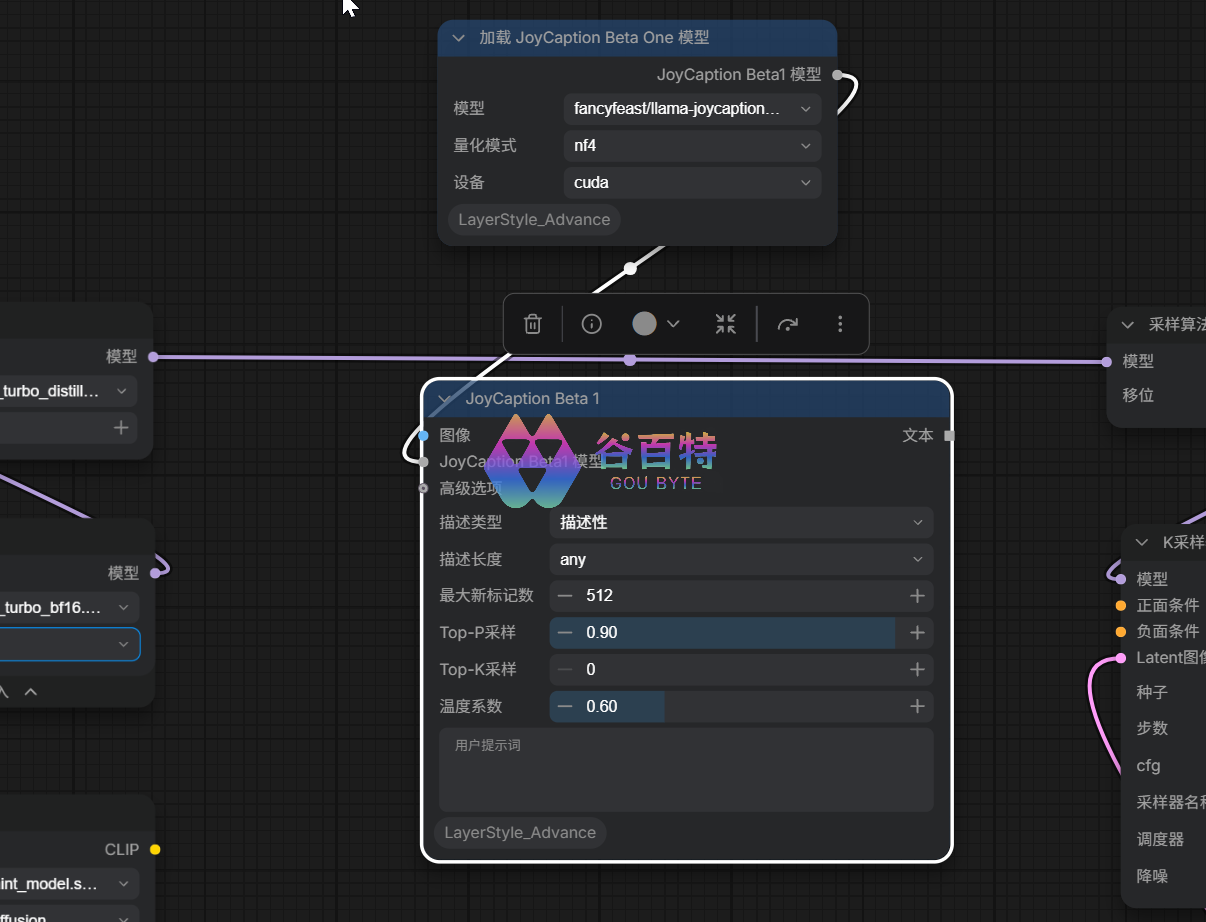Viewport: 1206px width, 922px height.
Task: Open the 描述长度 any dropdown
Action: [741, 559]
